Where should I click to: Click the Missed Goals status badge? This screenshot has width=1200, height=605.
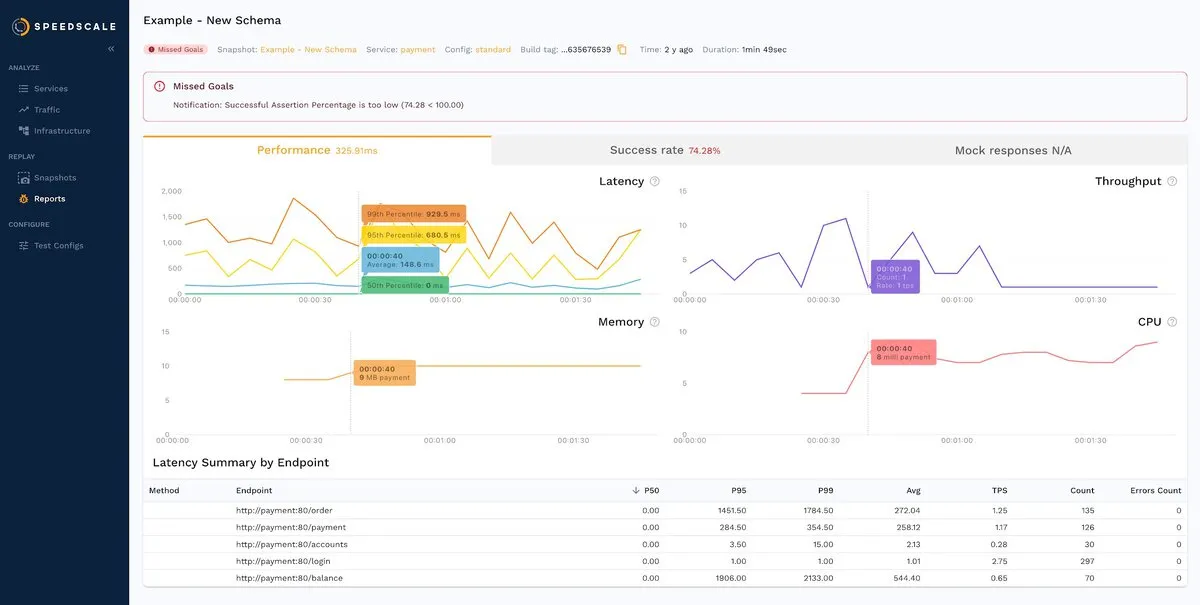click(176, 47)
